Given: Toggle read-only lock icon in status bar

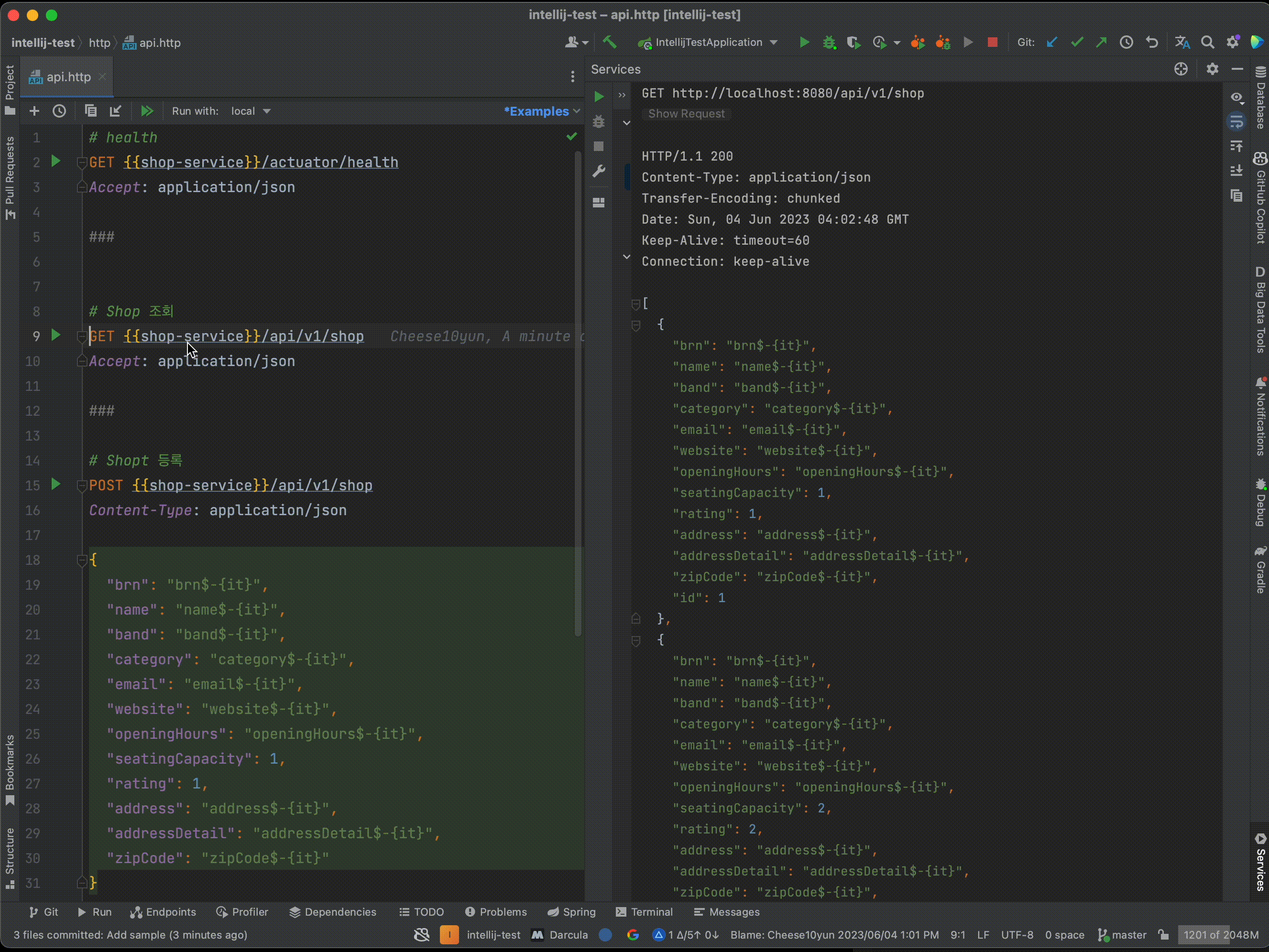Looking at the screenshot, I should coord(1163,935).
